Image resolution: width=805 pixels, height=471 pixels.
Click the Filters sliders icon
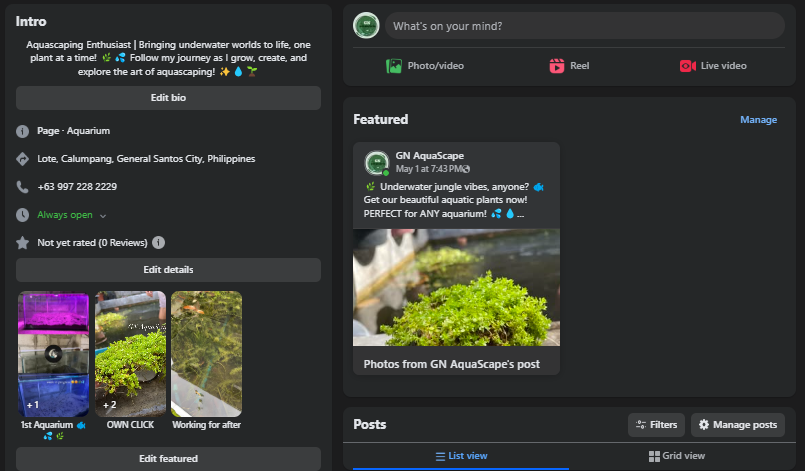click(641, 424)
